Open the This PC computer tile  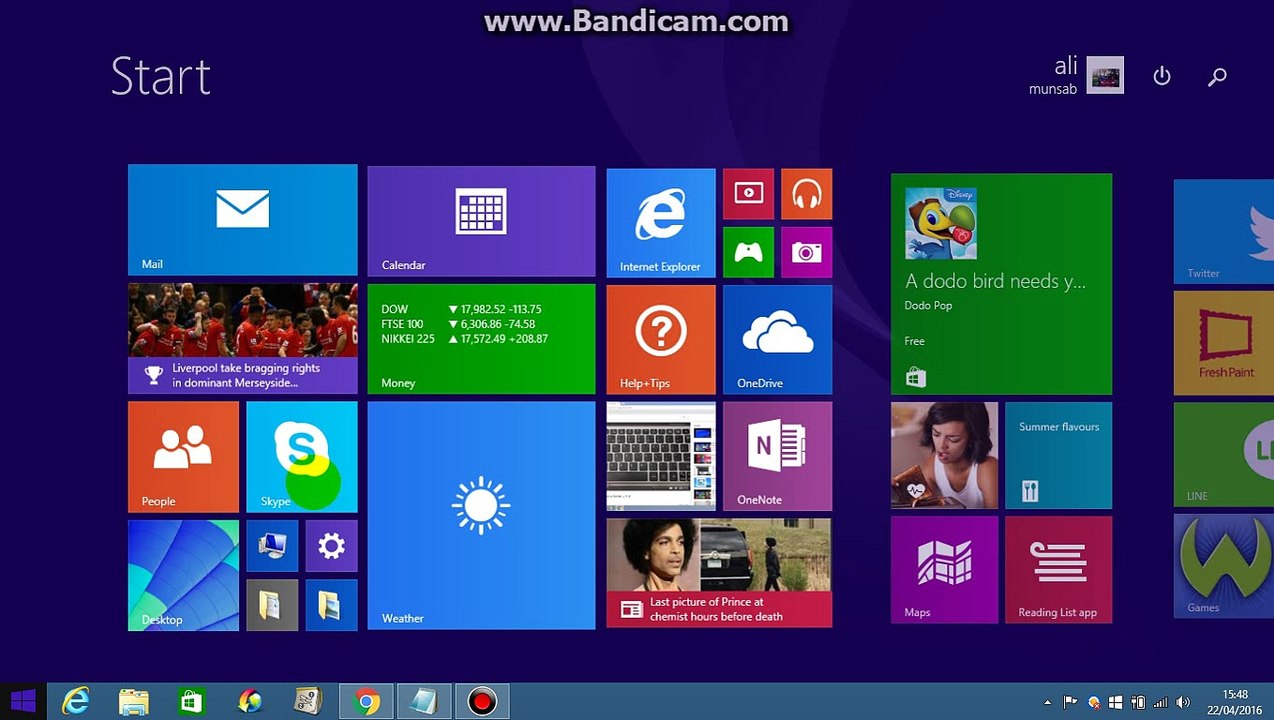(272, 546)
